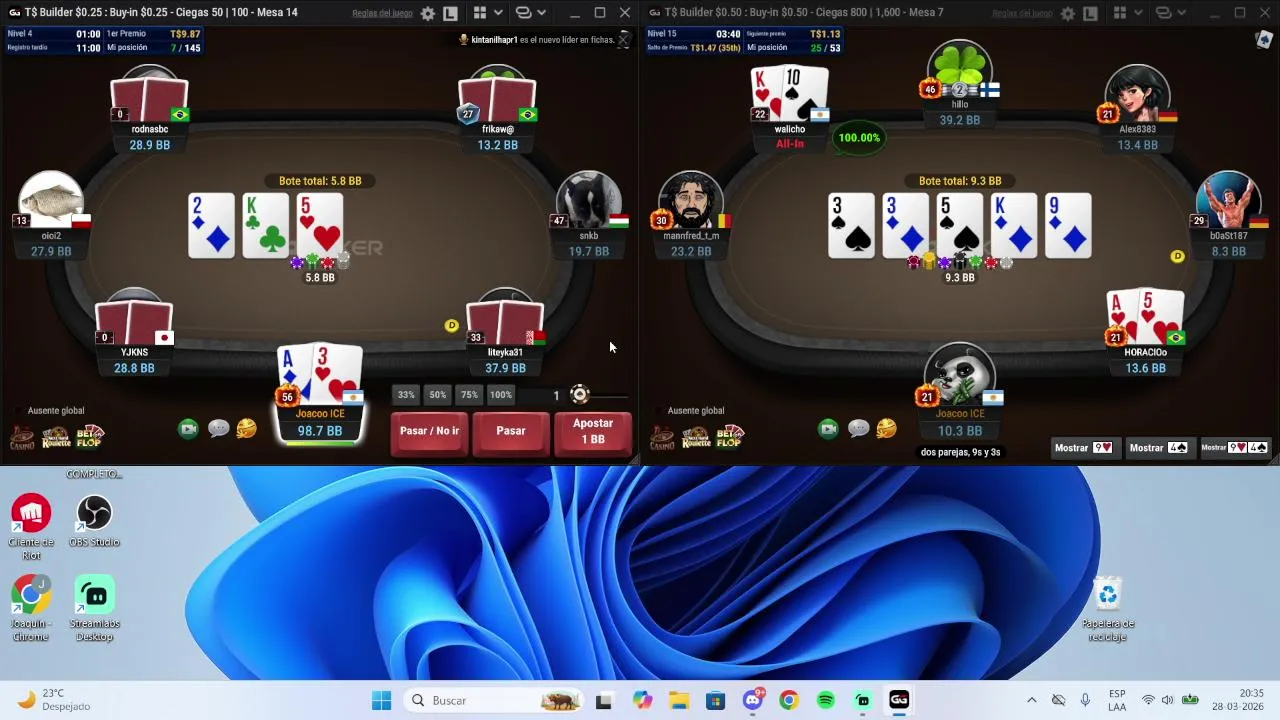1280x720 pixels.
Task: Click green video camera icon on Mesa 14
Action: (x=188, y=429)
